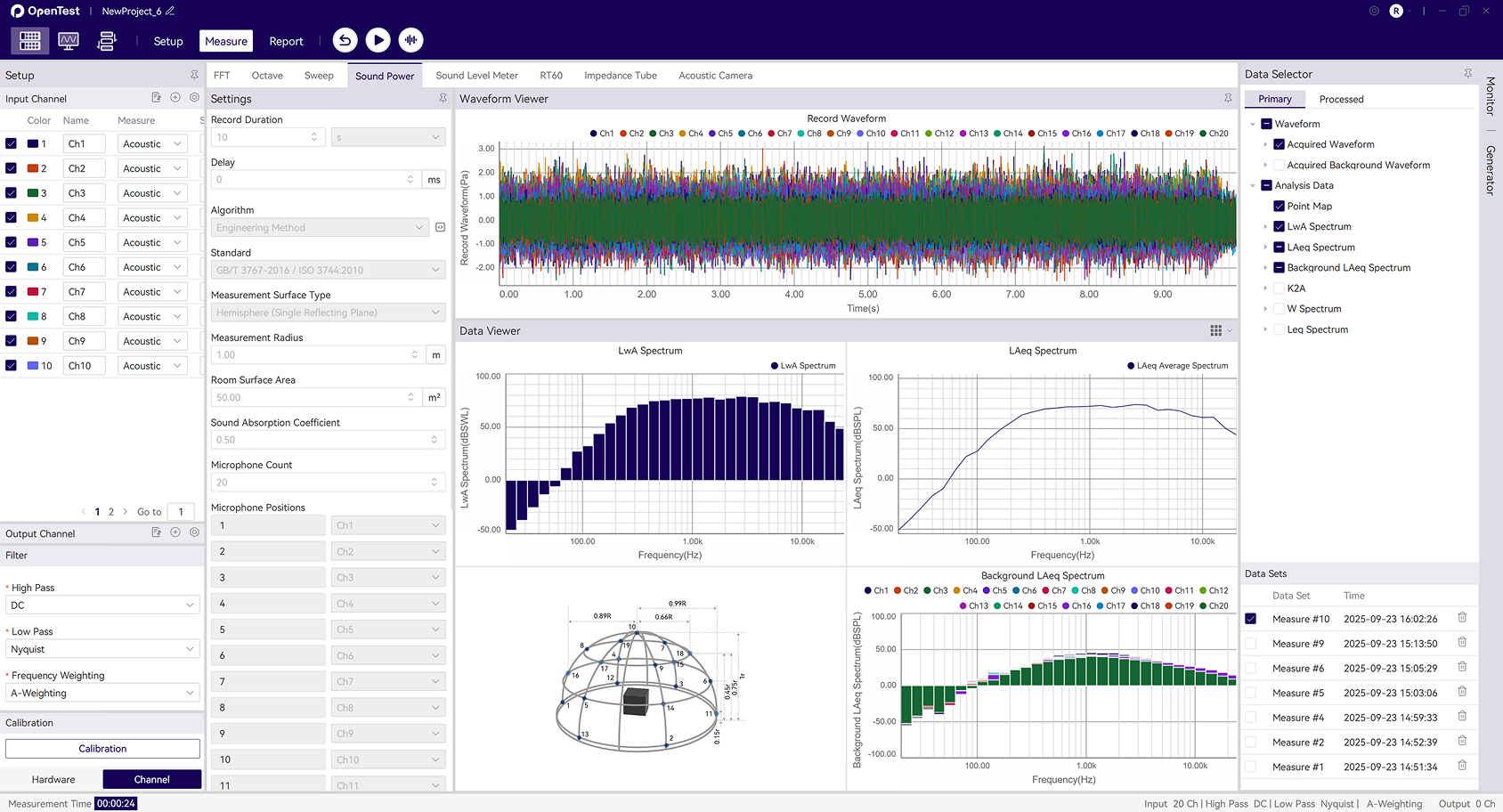Open the Frequency Weighting dropdown
The width and height of the screenshot is (1503, 812).
pyautogui.click(x=102, y=694)
